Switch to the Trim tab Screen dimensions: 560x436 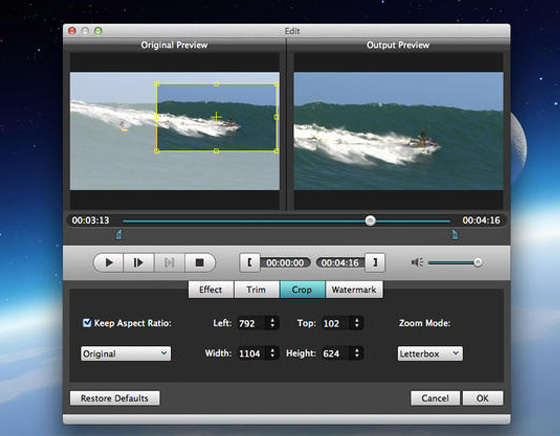[256, 290]
